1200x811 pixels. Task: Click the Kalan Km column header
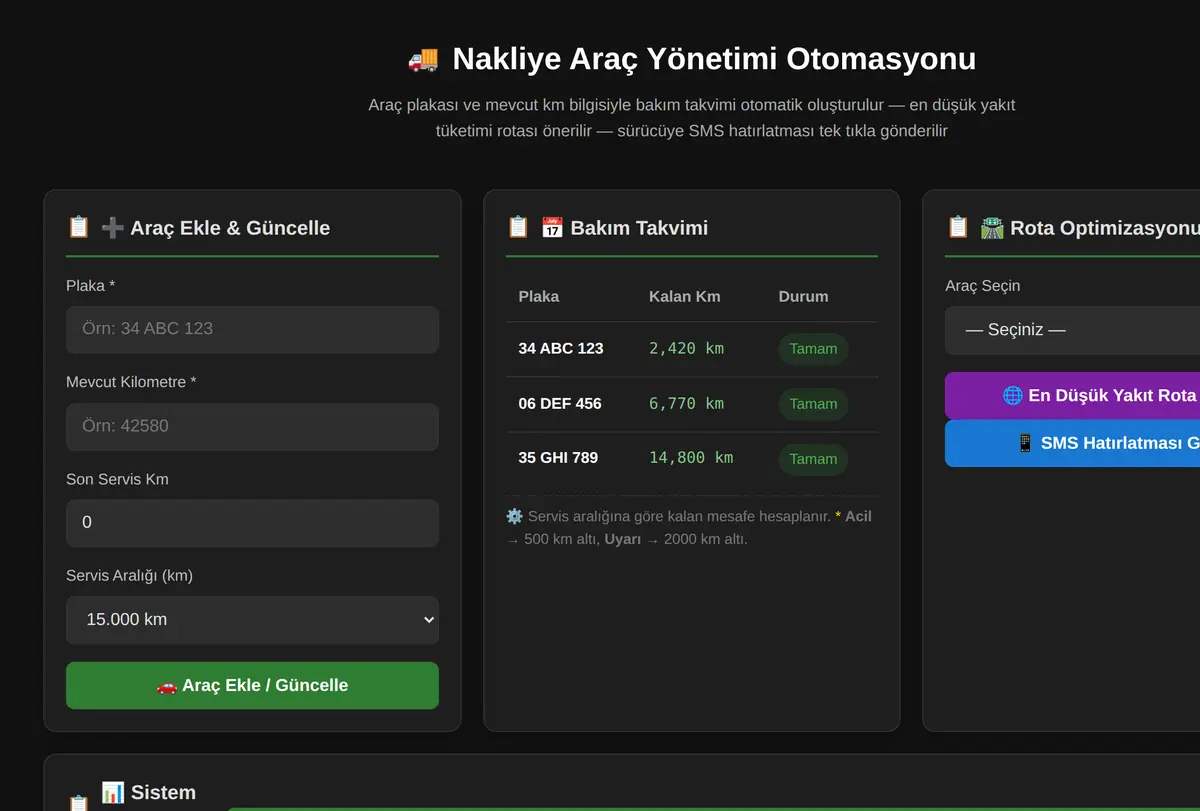point(684,296)
